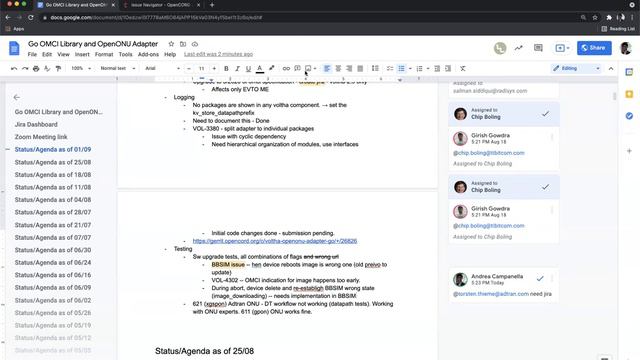Close the document outline with back arrow
The image size is (640, 360).
pos(16,97)
